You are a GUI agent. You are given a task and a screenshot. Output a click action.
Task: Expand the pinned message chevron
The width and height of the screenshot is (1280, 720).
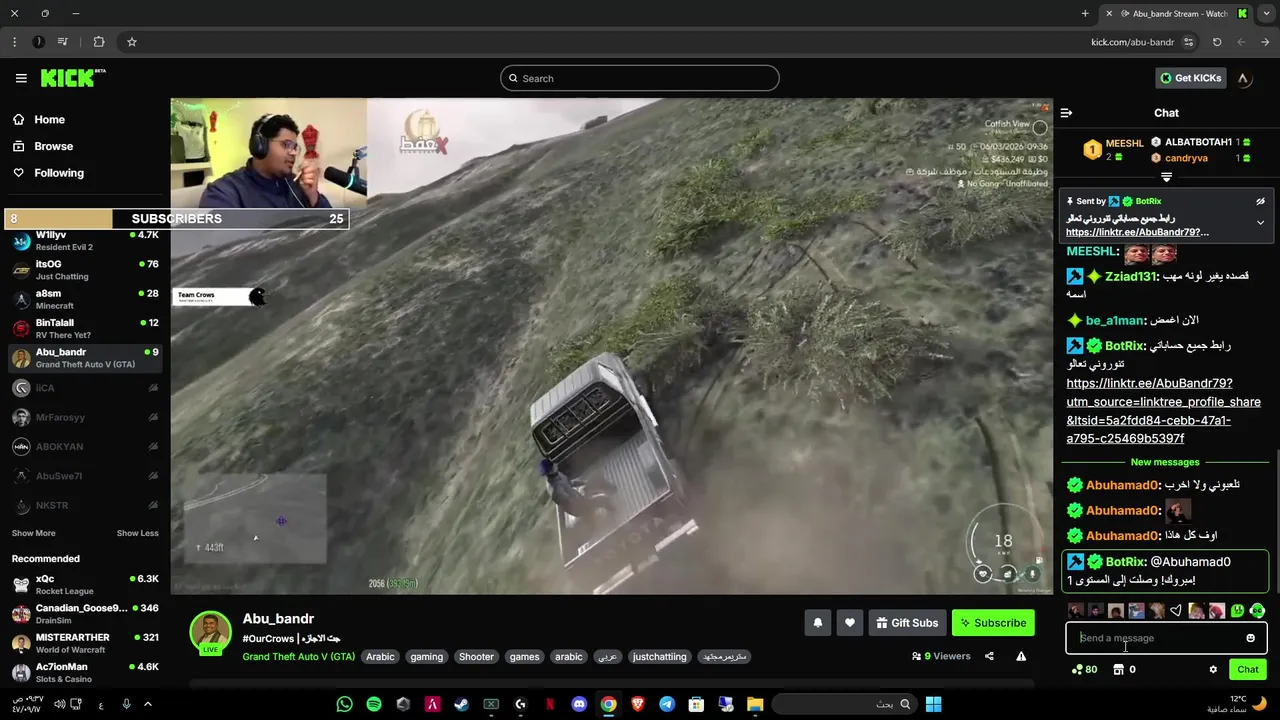pyautogui.click(x=1260, y=223)
